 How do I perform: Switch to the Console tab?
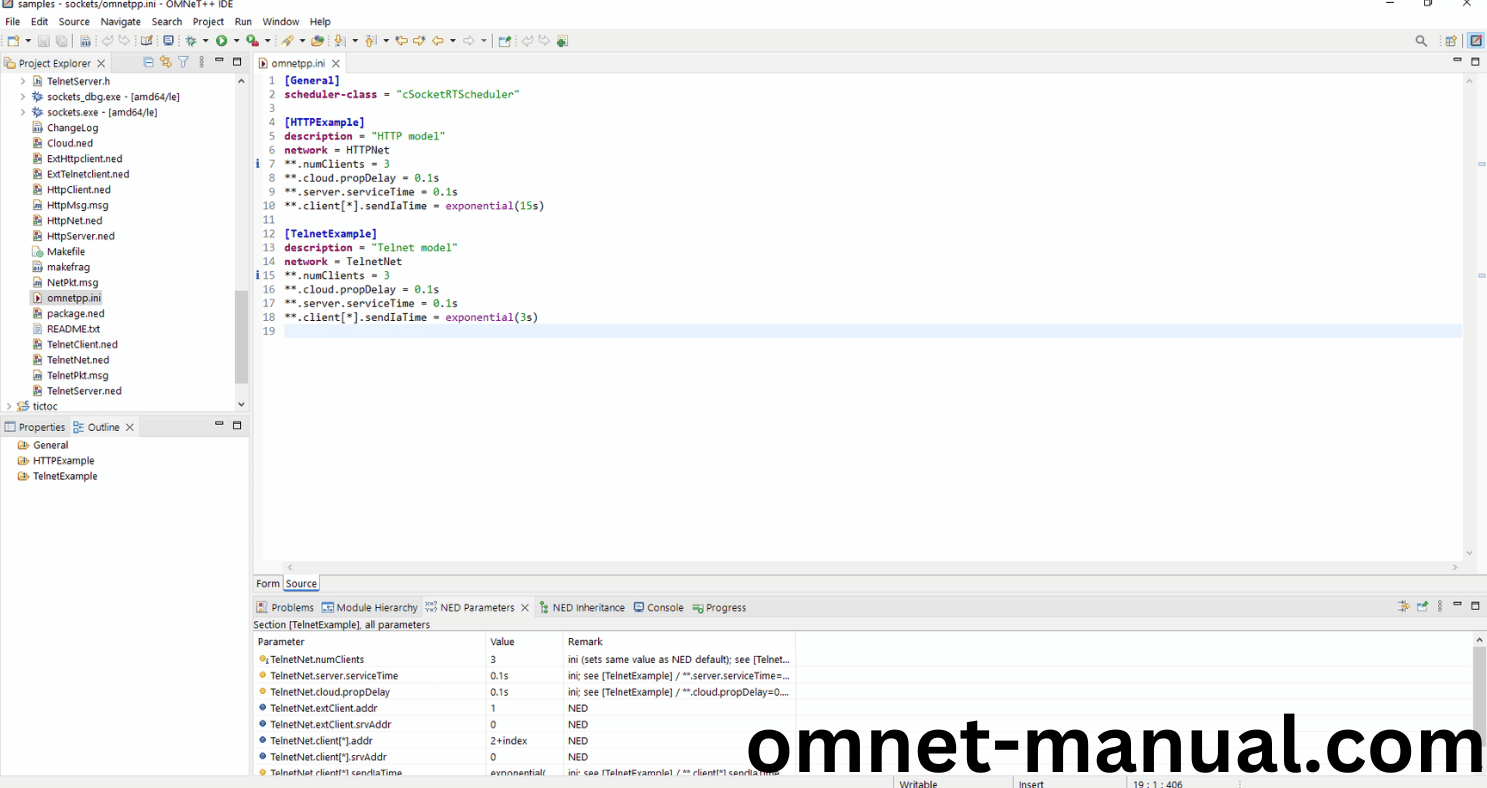pyautogui.click(x=664, y=607)
